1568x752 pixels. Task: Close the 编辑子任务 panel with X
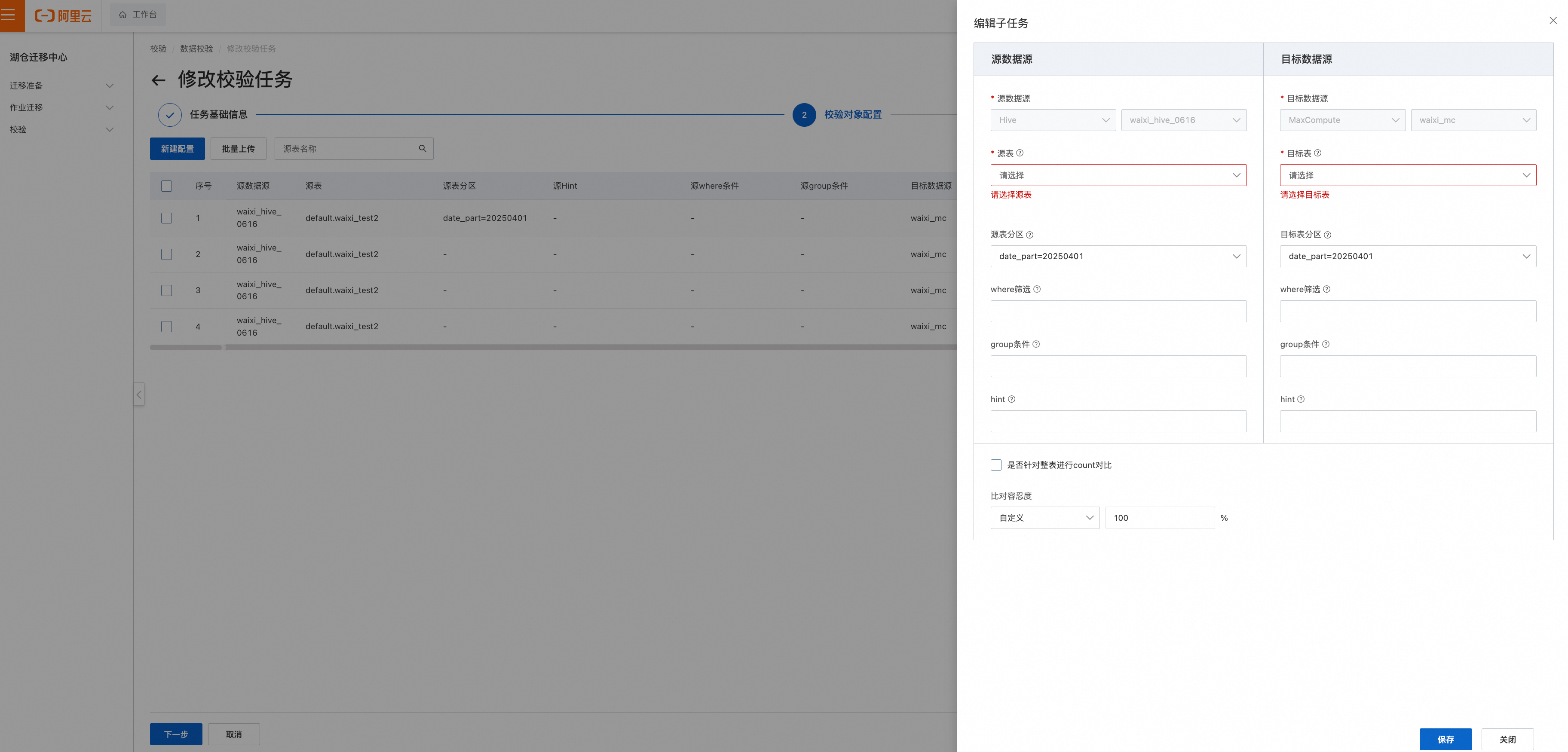[x=1553, y=21]
